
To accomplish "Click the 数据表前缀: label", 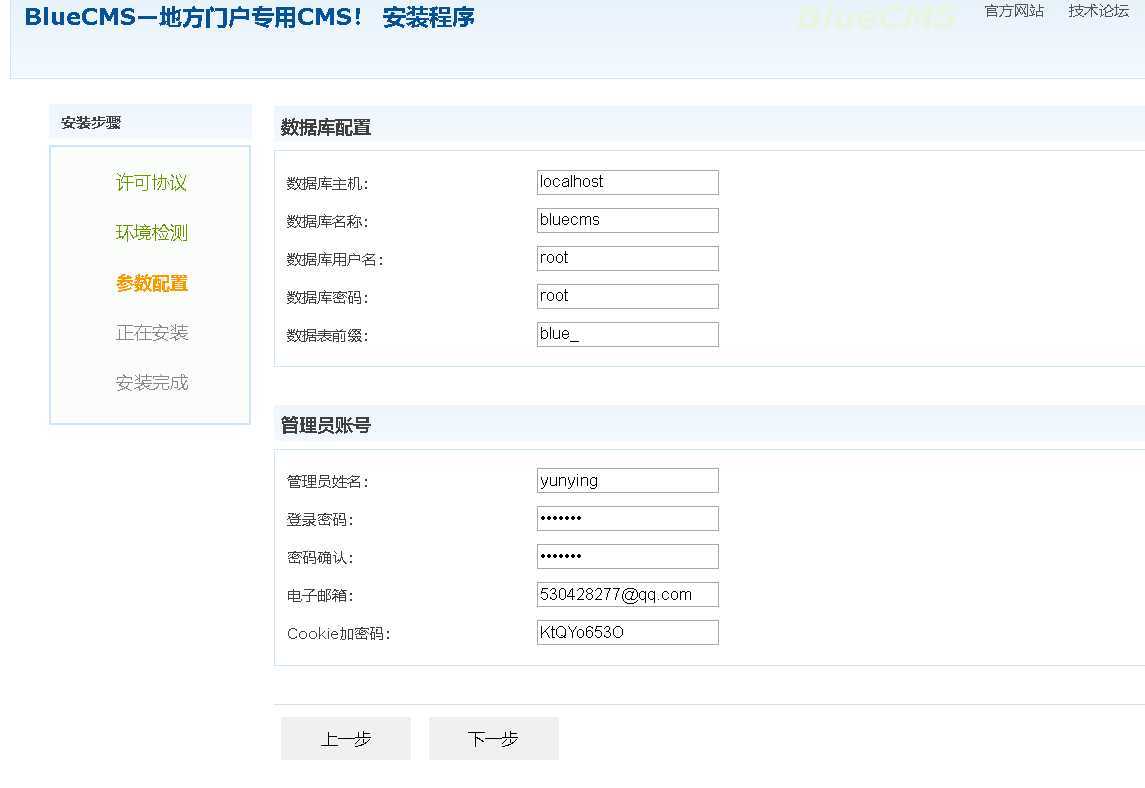I will click(327, 336).
